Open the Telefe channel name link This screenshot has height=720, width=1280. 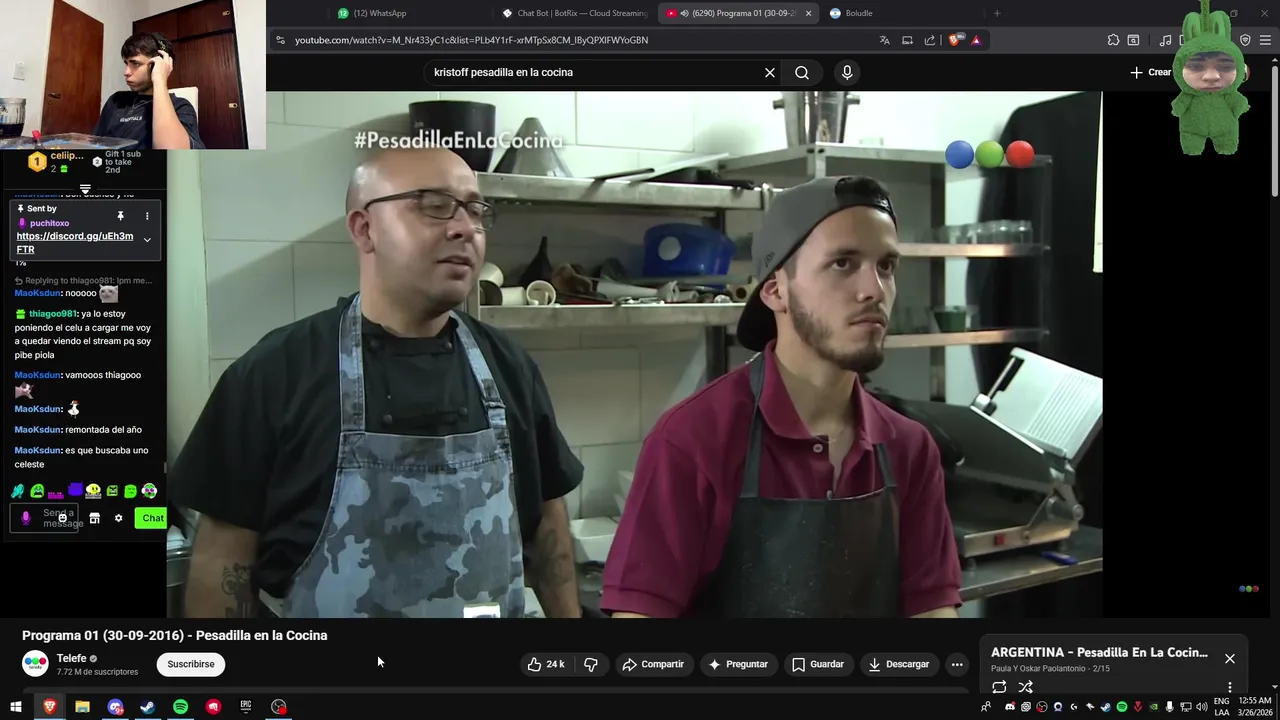(71, 658)
